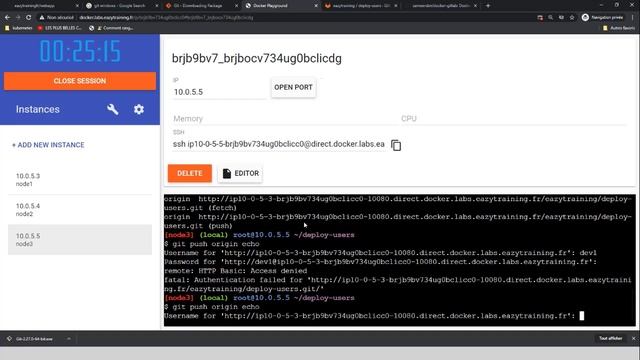Copy the SSH command with the clipboard icon
Image resolution: width=640 pixels, height=360 pixels.
point(396,145)
